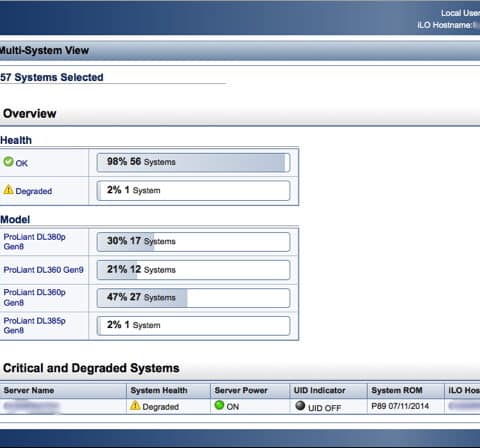The height and width of the screenshot is (448, 480).
Task: Click the 98% 56 Systems health bar
Action: (x=193, y=163)
